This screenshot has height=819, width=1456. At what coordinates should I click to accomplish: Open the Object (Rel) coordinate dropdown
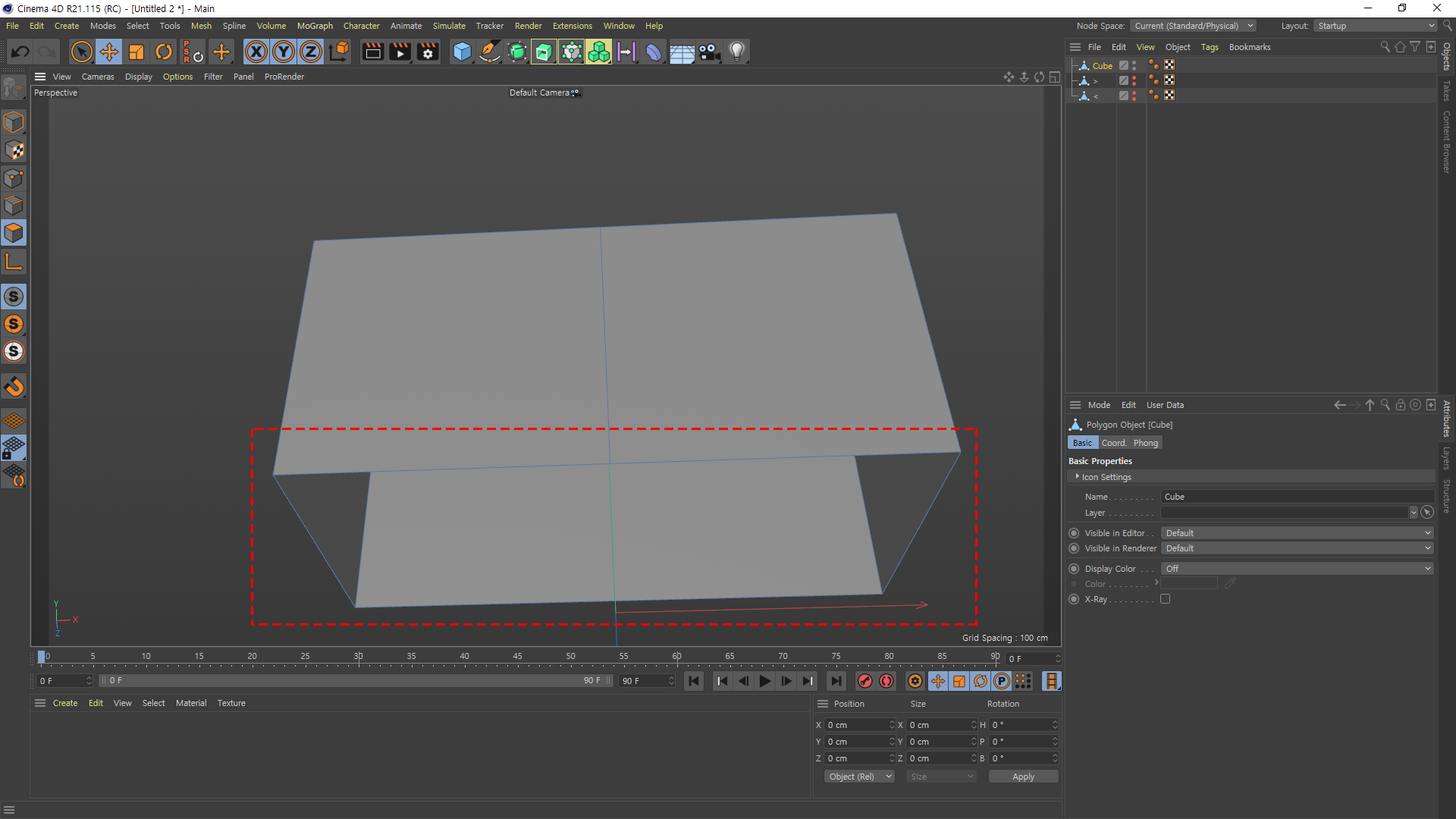(x=859, y=777)
